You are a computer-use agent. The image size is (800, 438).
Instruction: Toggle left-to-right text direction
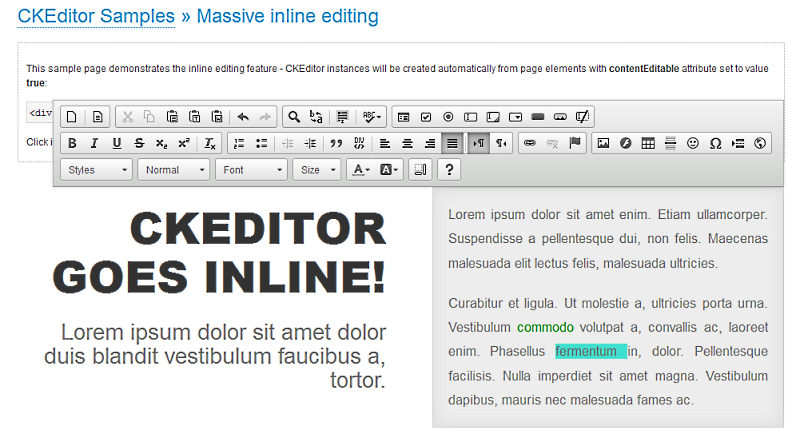479,143
